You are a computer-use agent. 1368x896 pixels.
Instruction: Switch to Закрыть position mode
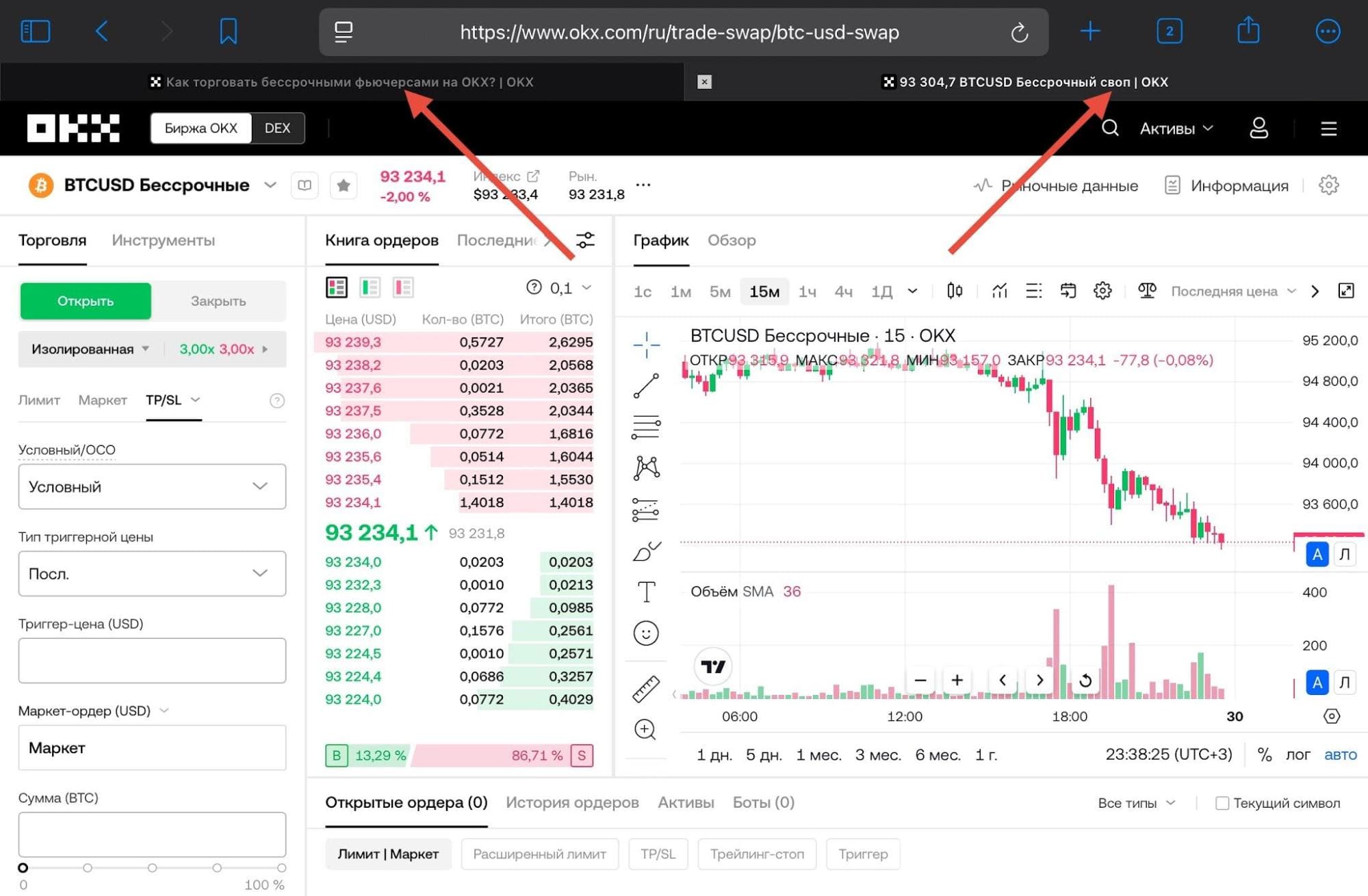tap(218, 301)
